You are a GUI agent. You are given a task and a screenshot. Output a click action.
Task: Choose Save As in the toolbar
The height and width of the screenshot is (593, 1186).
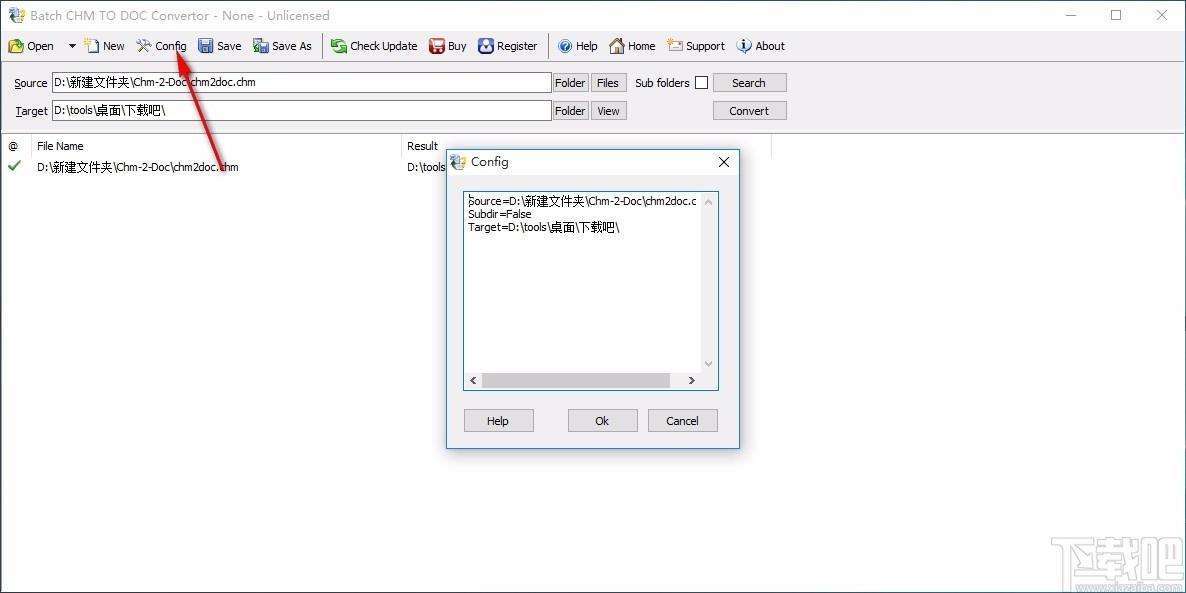282,46
